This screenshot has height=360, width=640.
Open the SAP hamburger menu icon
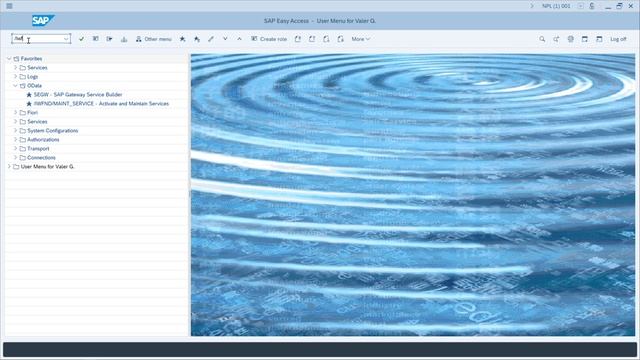(9, 6)
